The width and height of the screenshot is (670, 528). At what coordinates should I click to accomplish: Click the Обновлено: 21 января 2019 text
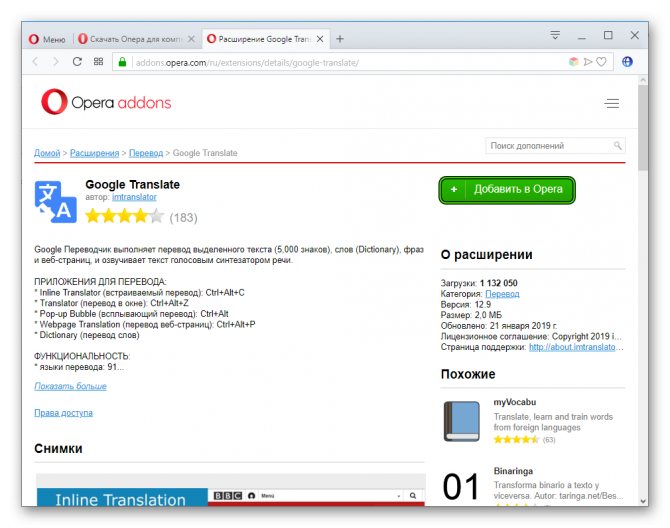pyautogui.click(x=499, y=326)
